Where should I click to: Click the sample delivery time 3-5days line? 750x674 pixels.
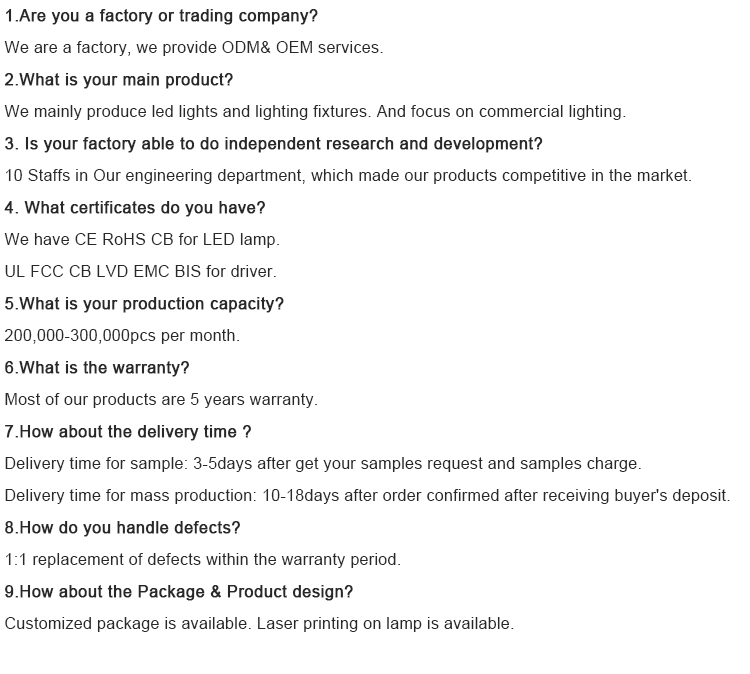pos(323,464)
